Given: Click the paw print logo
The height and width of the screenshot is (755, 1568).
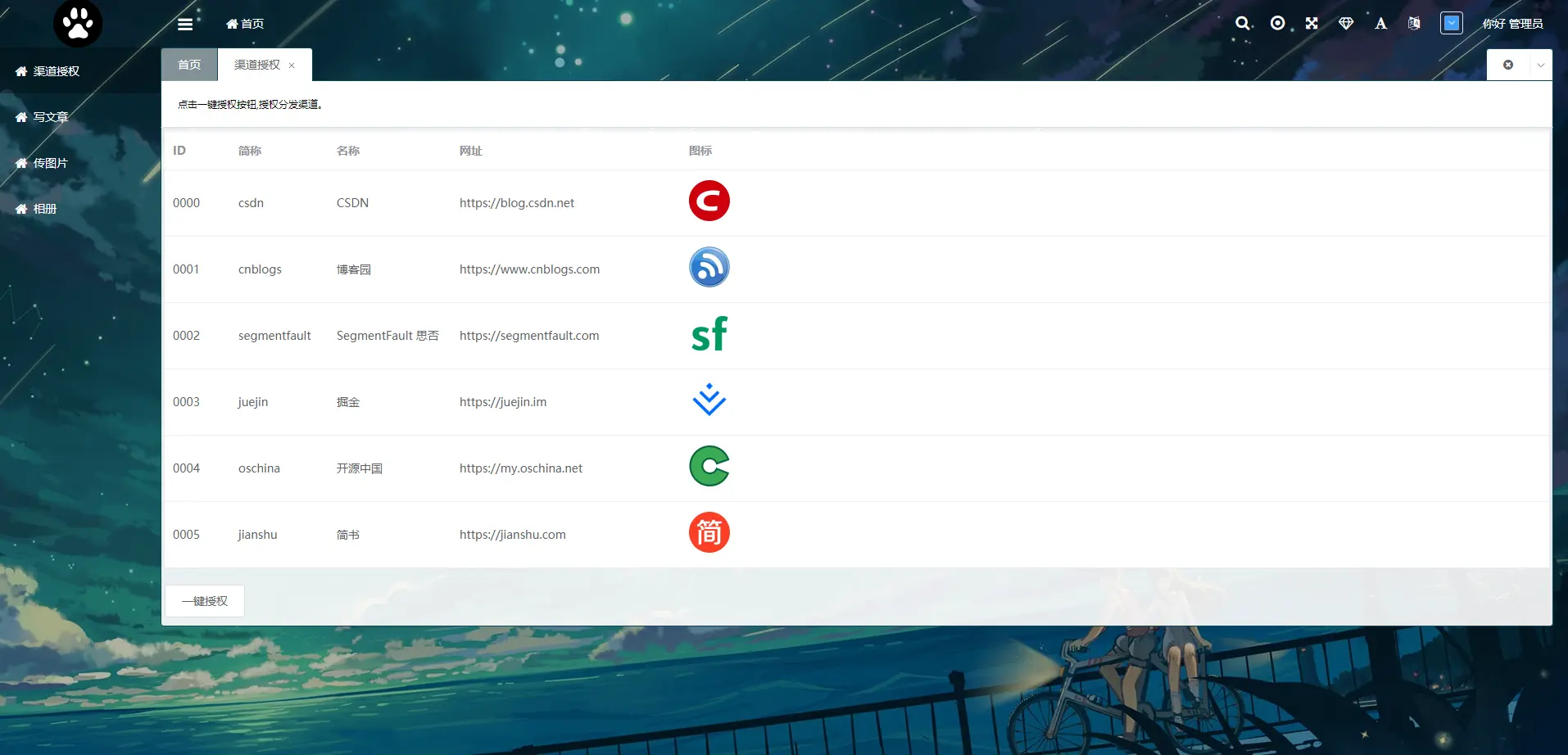Looking at the screenshot, I should click(78, 23).
